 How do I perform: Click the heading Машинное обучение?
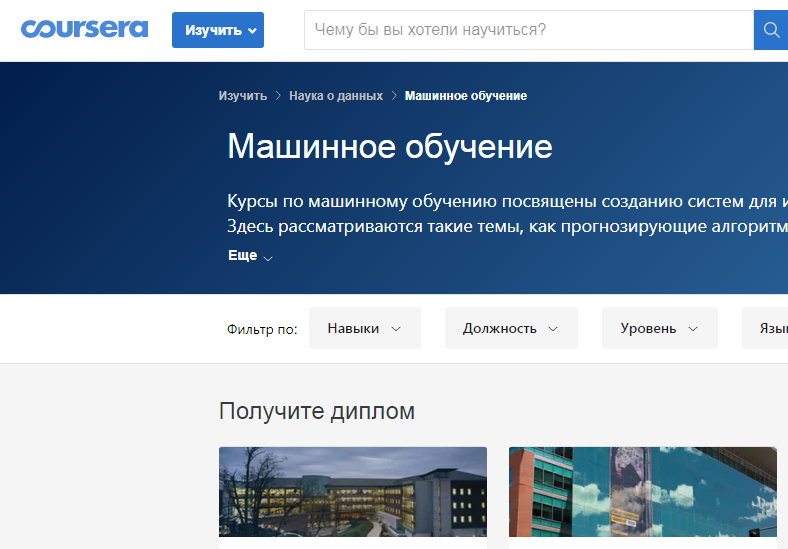(390, 147)
